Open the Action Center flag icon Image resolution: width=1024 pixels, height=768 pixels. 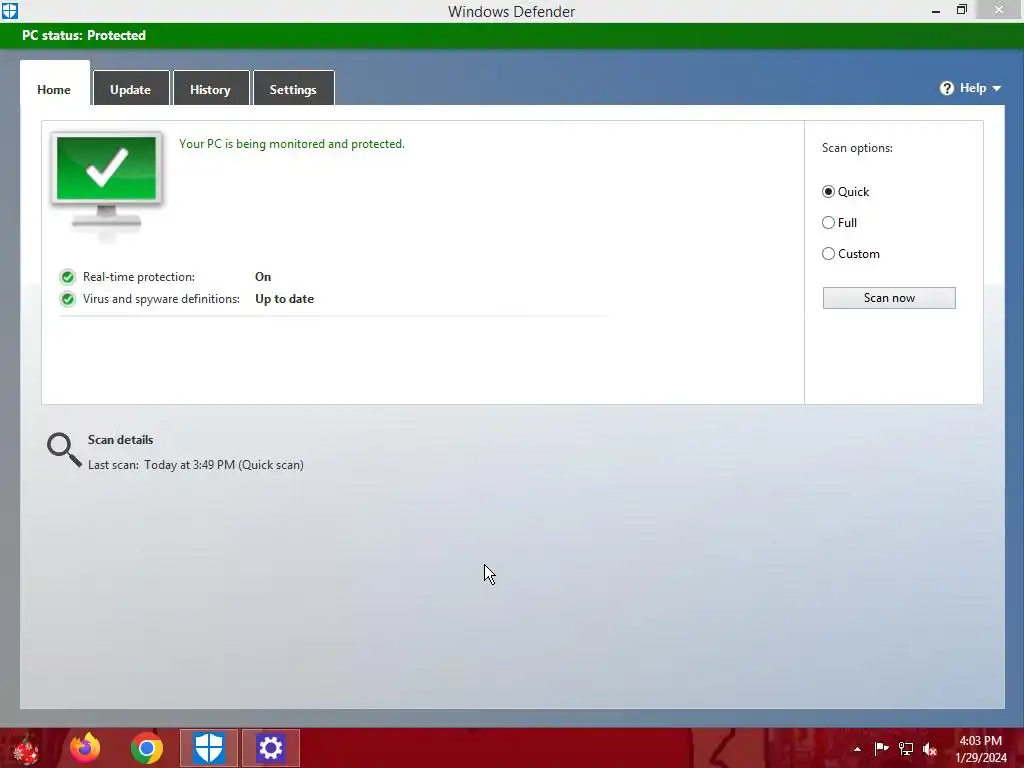[881, 748]
